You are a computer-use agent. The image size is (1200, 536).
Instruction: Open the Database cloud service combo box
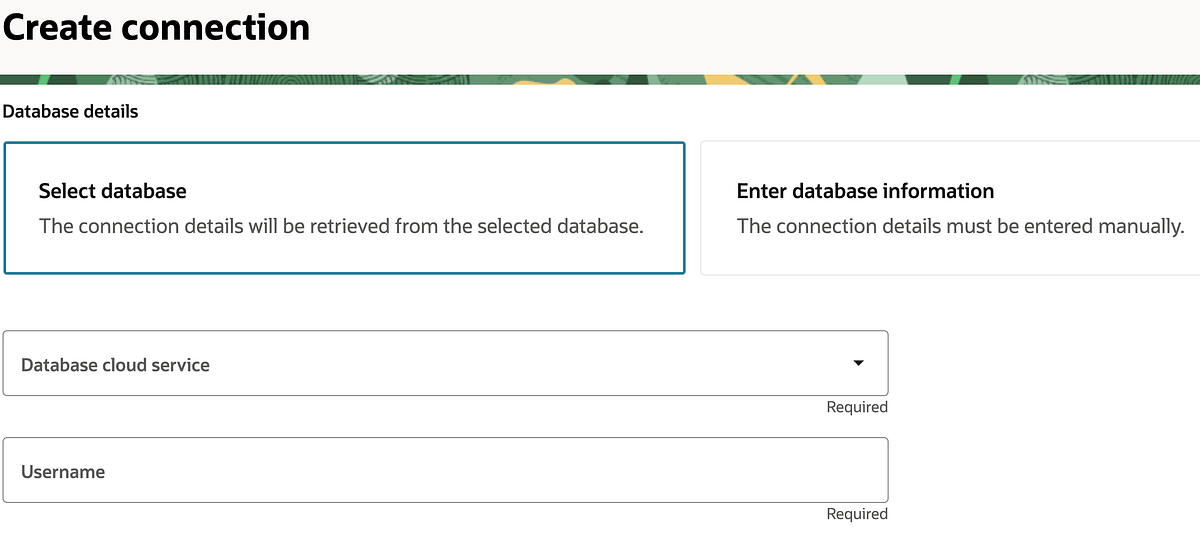pyautogui.click(x=445, y=363)
